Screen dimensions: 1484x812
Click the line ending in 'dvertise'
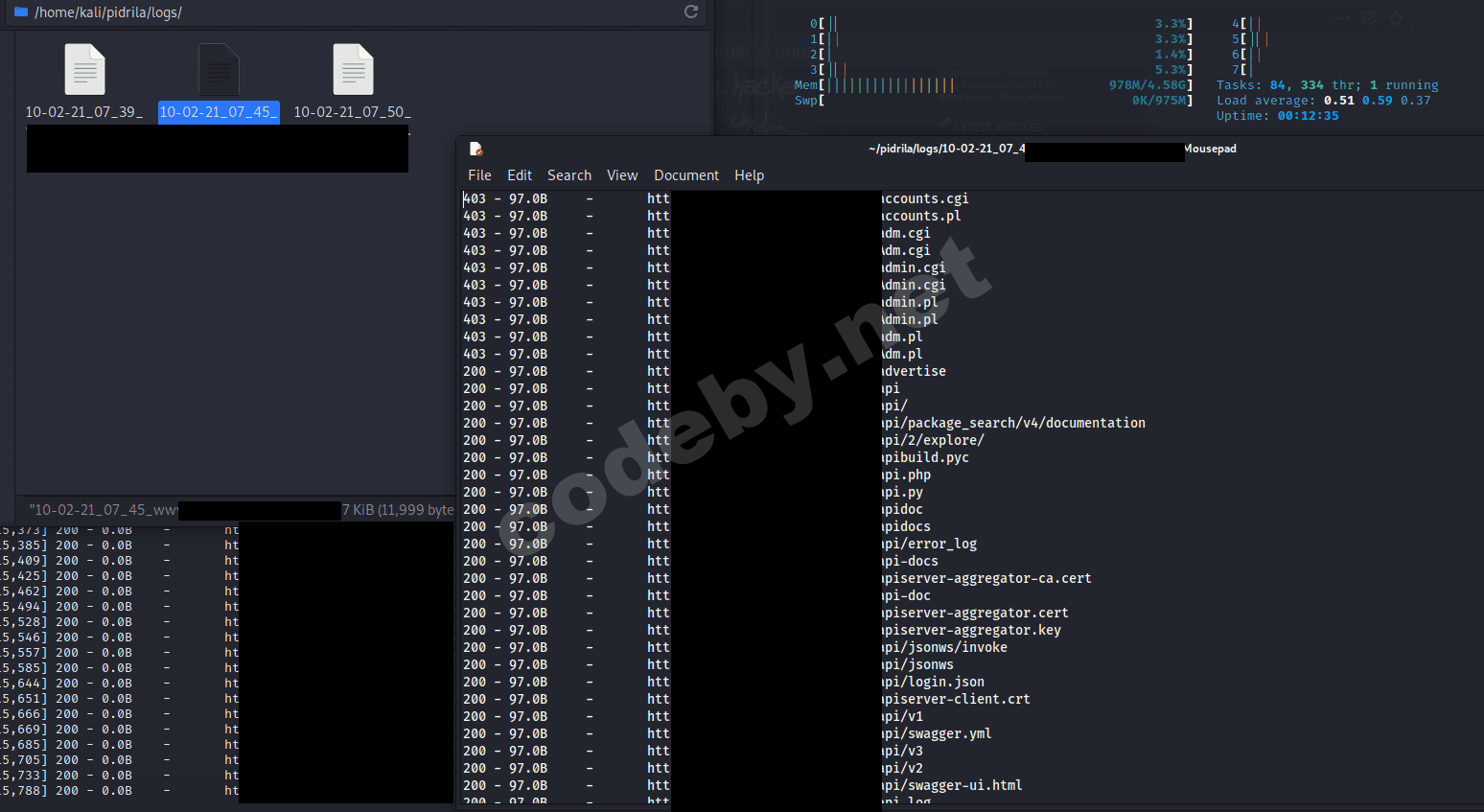tap(704, 371)
